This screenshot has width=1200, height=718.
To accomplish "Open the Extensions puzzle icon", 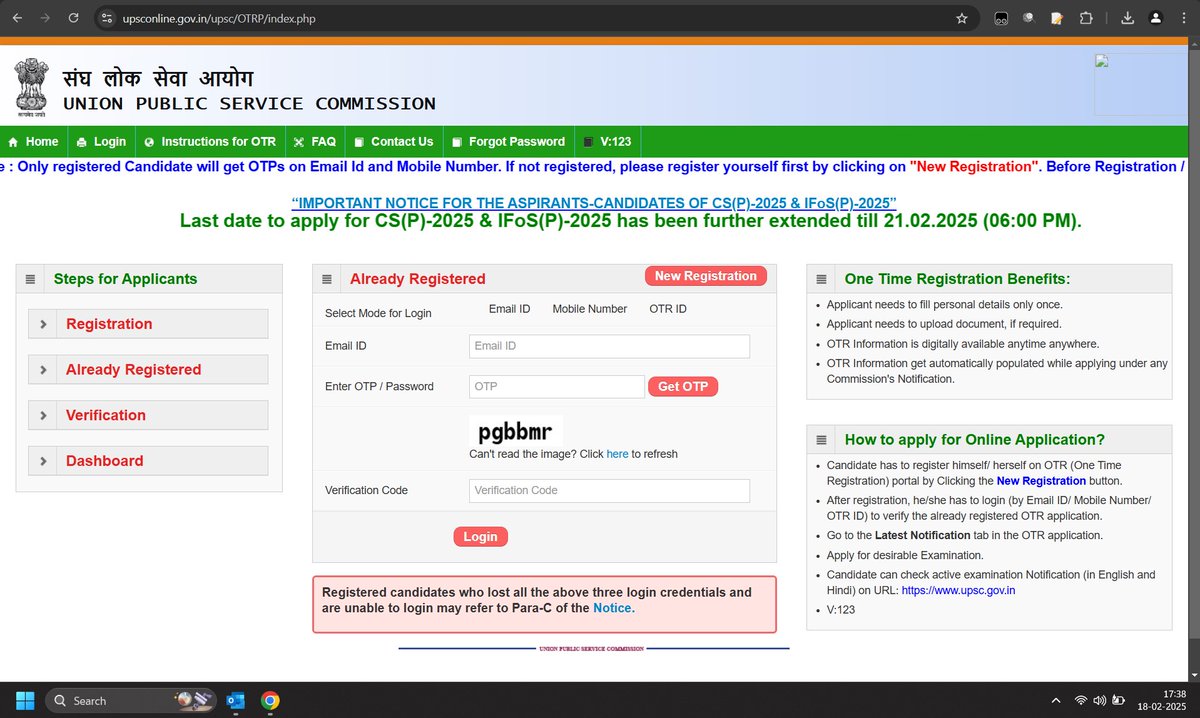I will 1086,18.
